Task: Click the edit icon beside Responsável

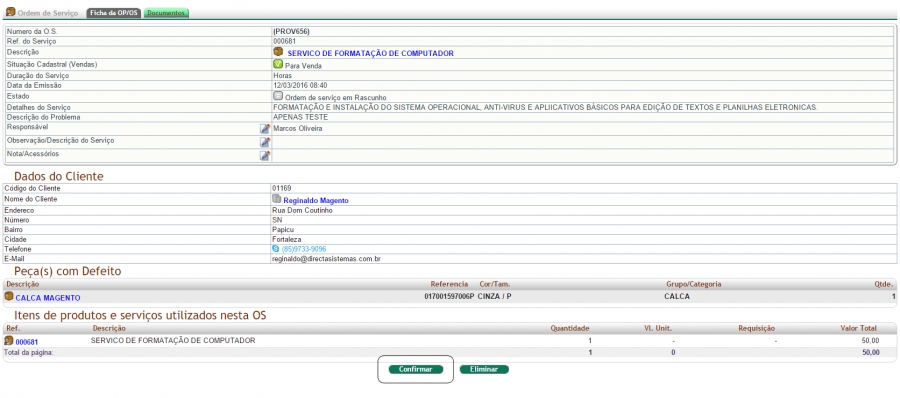Action: (x=265, y=129)
